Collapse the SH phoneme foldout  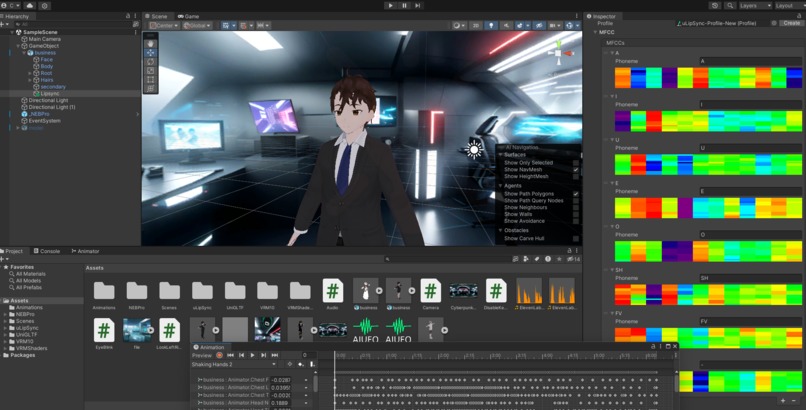tap(612, 269)
